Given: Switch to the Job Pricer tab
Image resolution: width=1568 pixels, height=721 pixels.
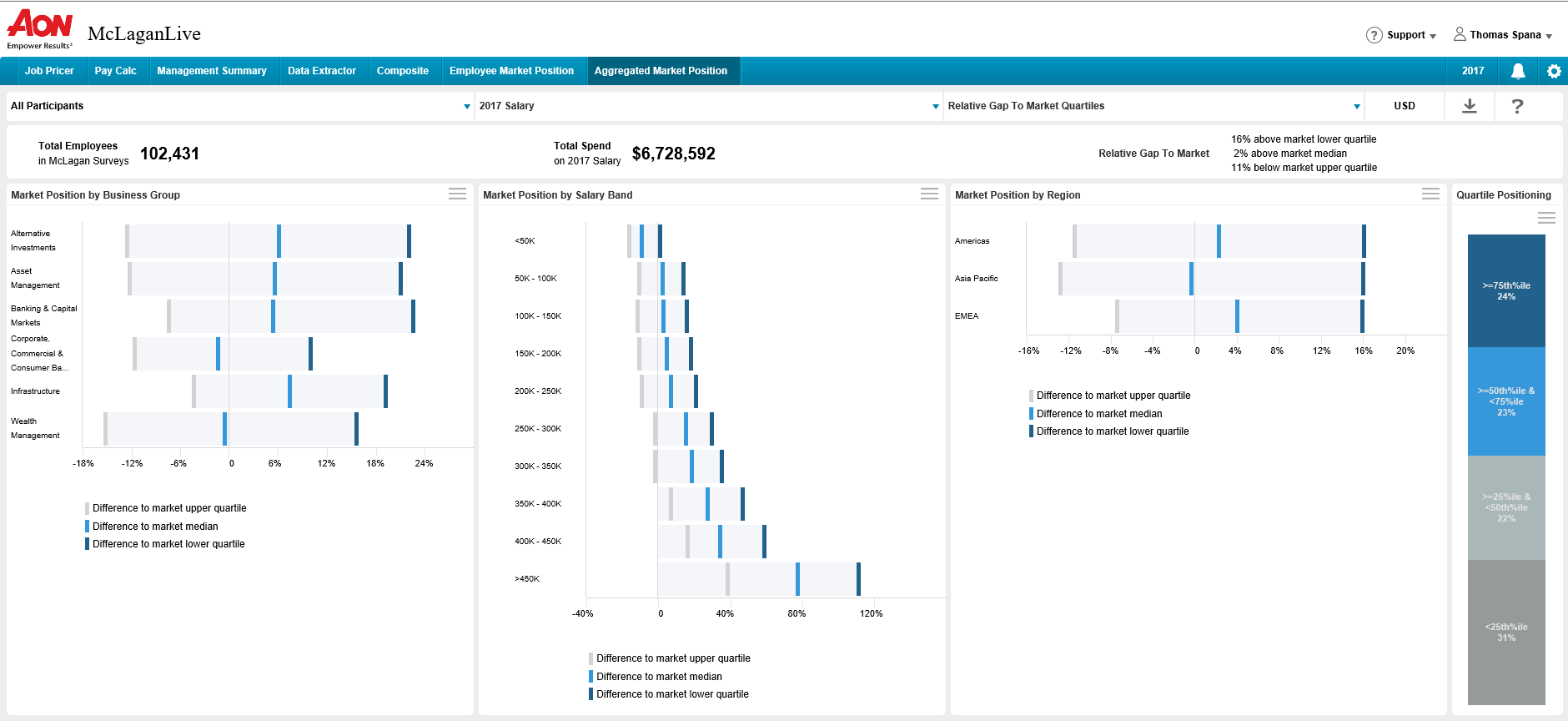Looking at the screenshot, I should [x=49, y=71].
